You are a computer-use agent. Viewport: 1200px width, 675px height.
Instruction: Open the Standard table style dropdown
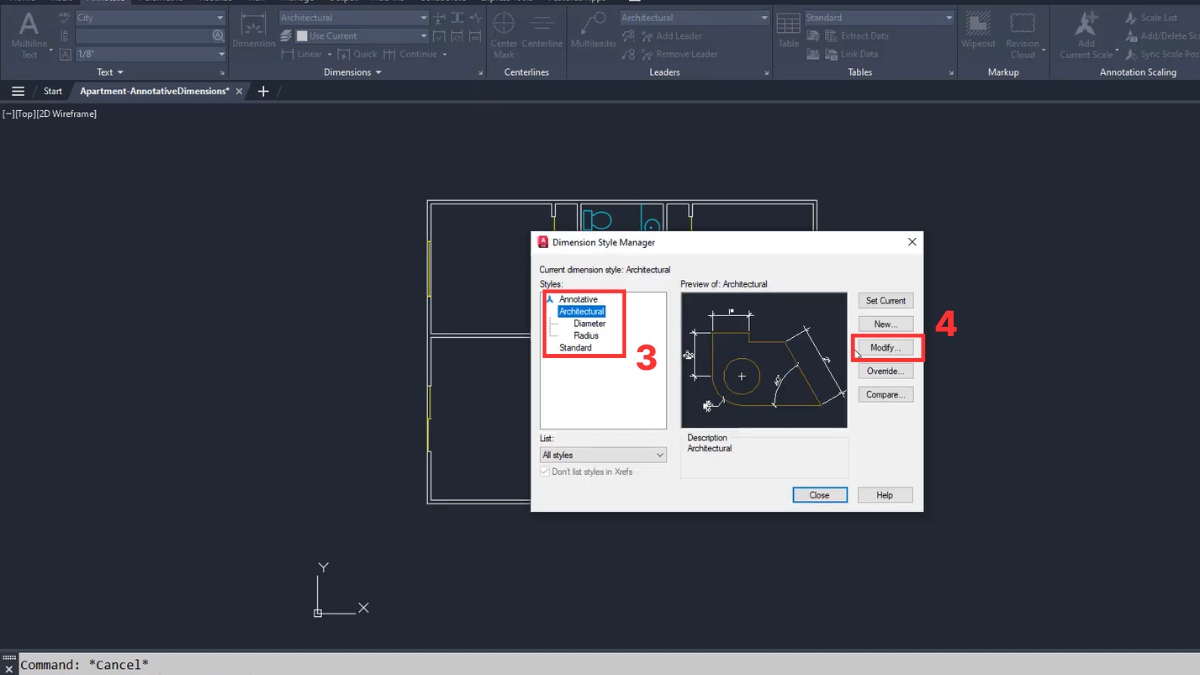tap(879, 18)
